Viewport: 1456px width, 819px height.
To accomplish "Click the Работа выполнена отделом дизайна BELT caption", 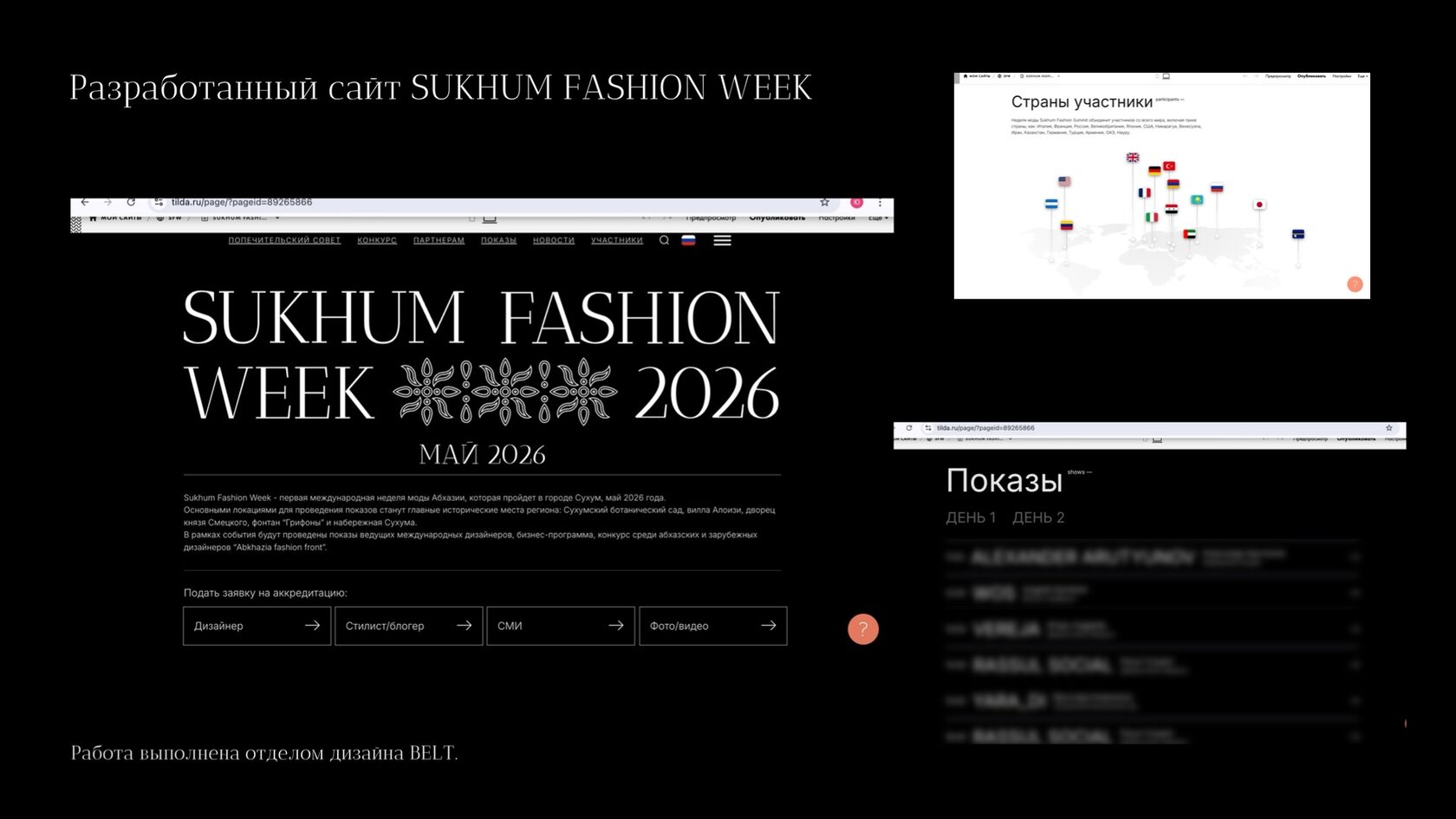I will point(264,752).
